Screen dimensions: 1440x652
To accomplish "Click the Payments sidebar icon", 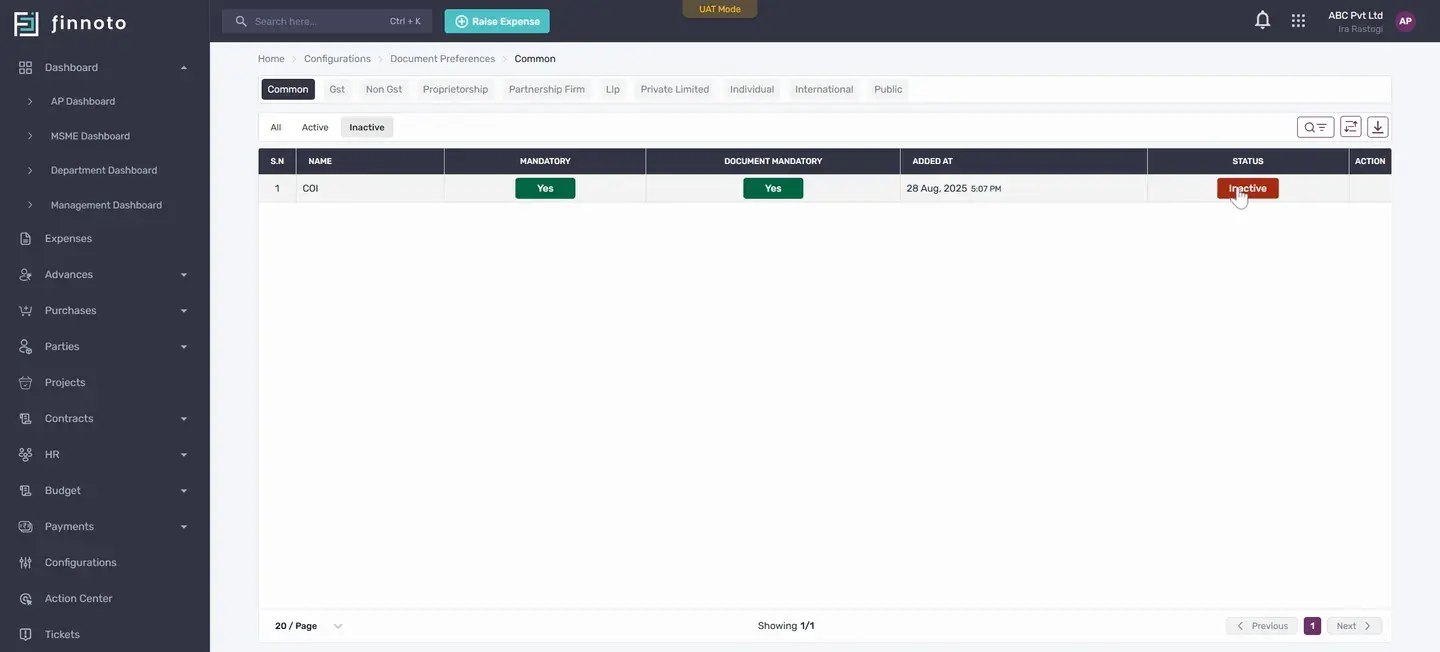I will 26,526.
